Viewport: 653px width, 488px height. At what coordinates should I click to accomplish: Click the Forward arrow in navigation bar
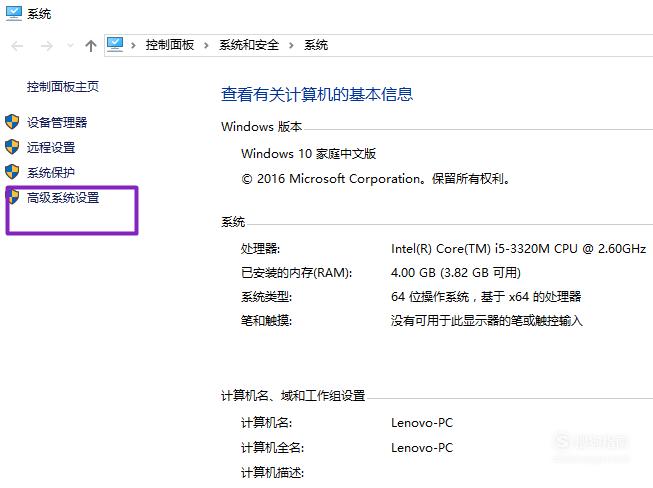(47, 46)
